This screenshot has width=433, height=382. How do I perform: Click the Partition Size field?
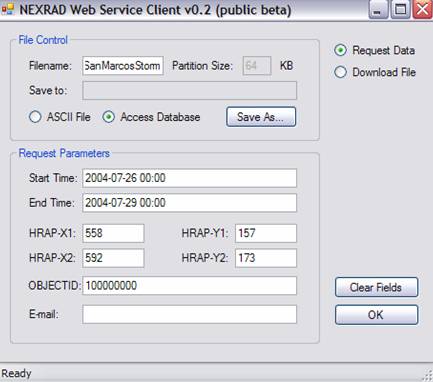[x=257, y=66]
